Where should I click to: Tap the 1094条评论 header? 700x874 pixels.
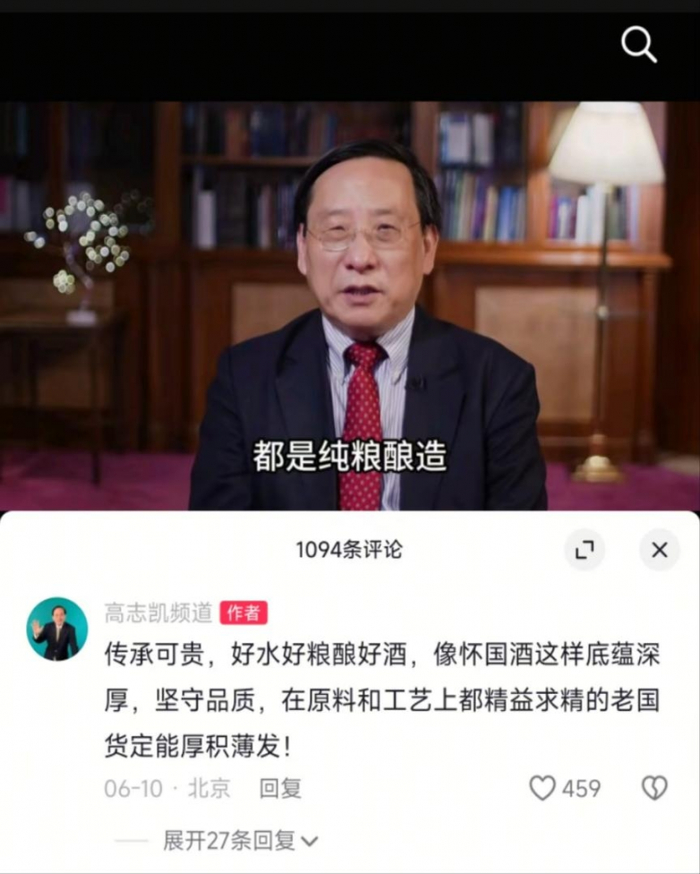click(x=349, y=550)
